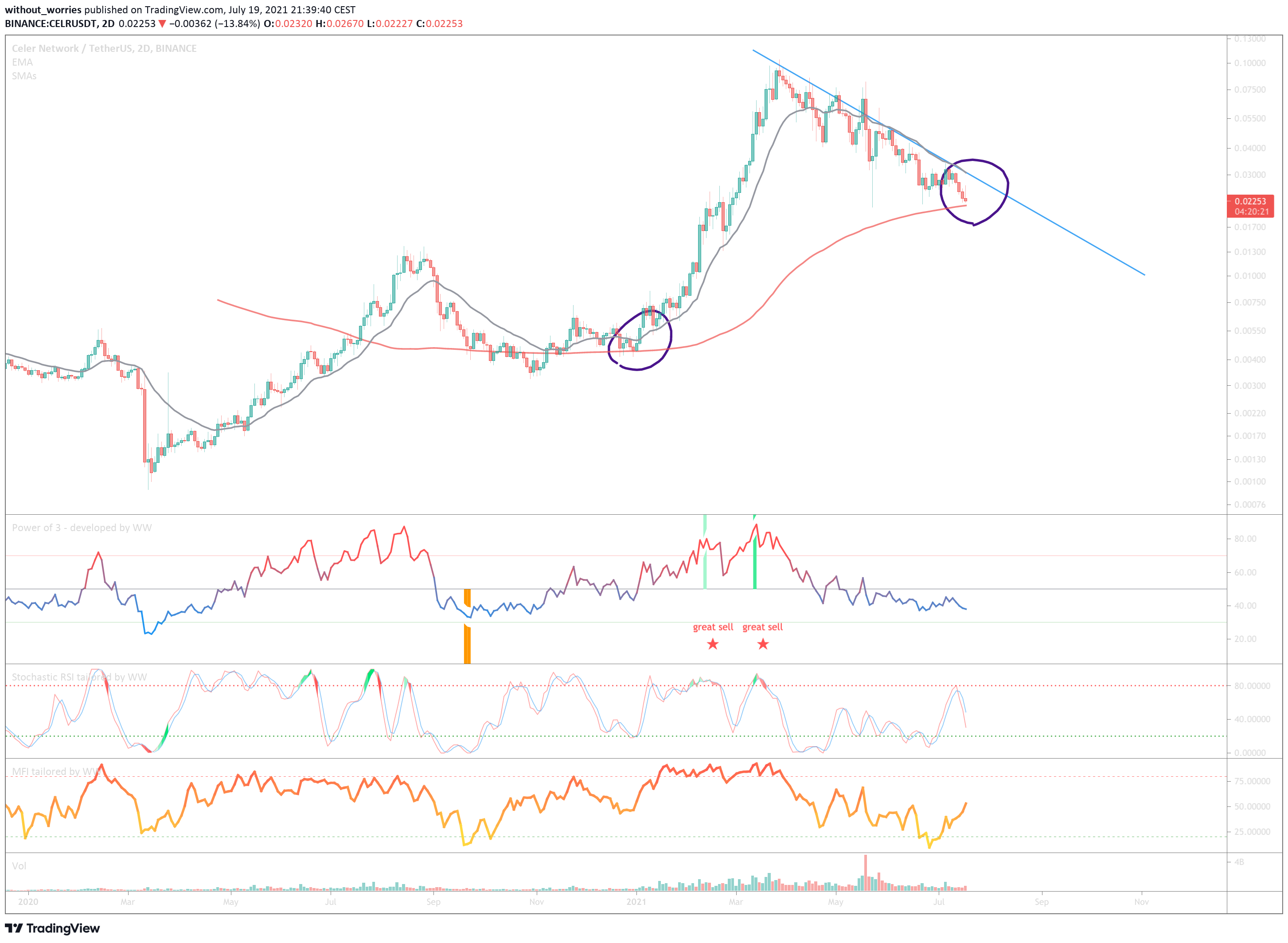
Task: Click the tall orange bar in Power of 3 pane
Action: click(x=468, y=644)
